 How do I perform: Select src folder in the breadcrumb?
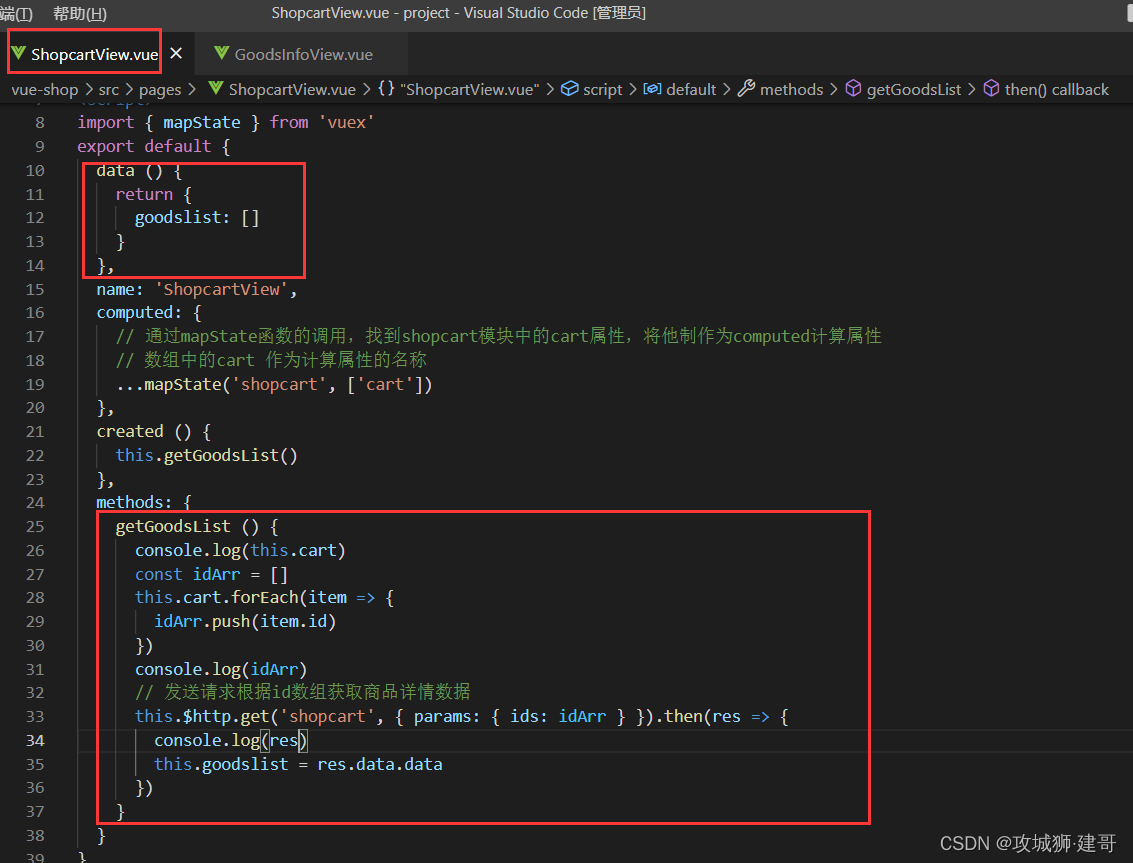tap(108, 90)
